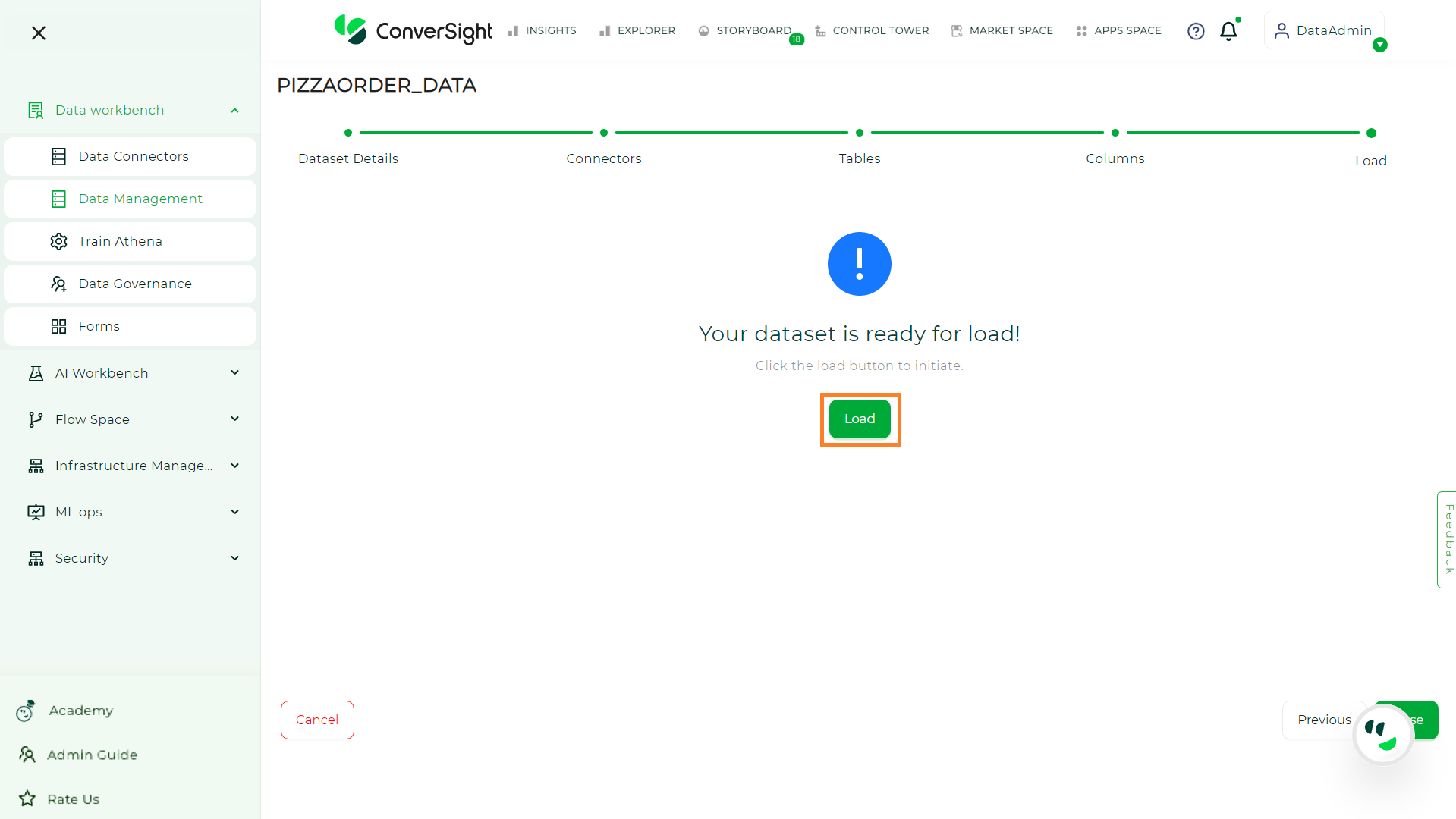Select the Load step marker

[x=1371, y=133]
